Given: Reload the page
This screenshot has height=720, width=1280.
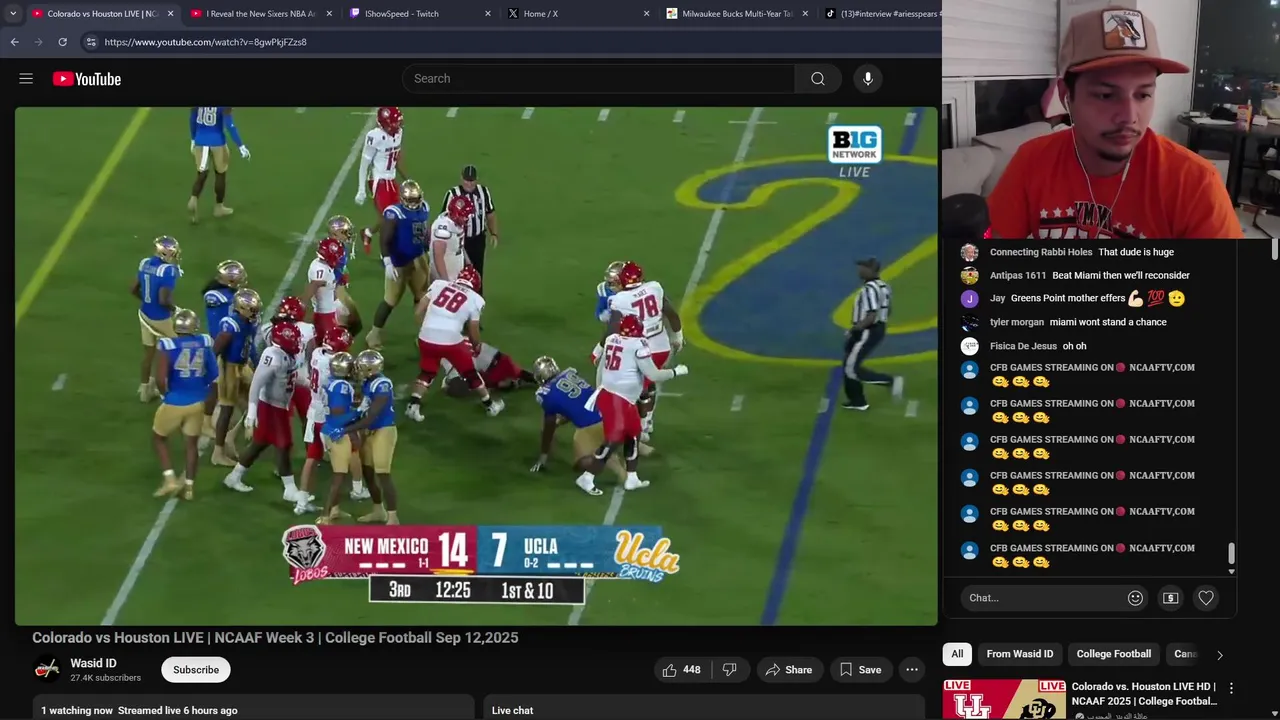Looking at the screenshot, I should [x=62, y=42].
